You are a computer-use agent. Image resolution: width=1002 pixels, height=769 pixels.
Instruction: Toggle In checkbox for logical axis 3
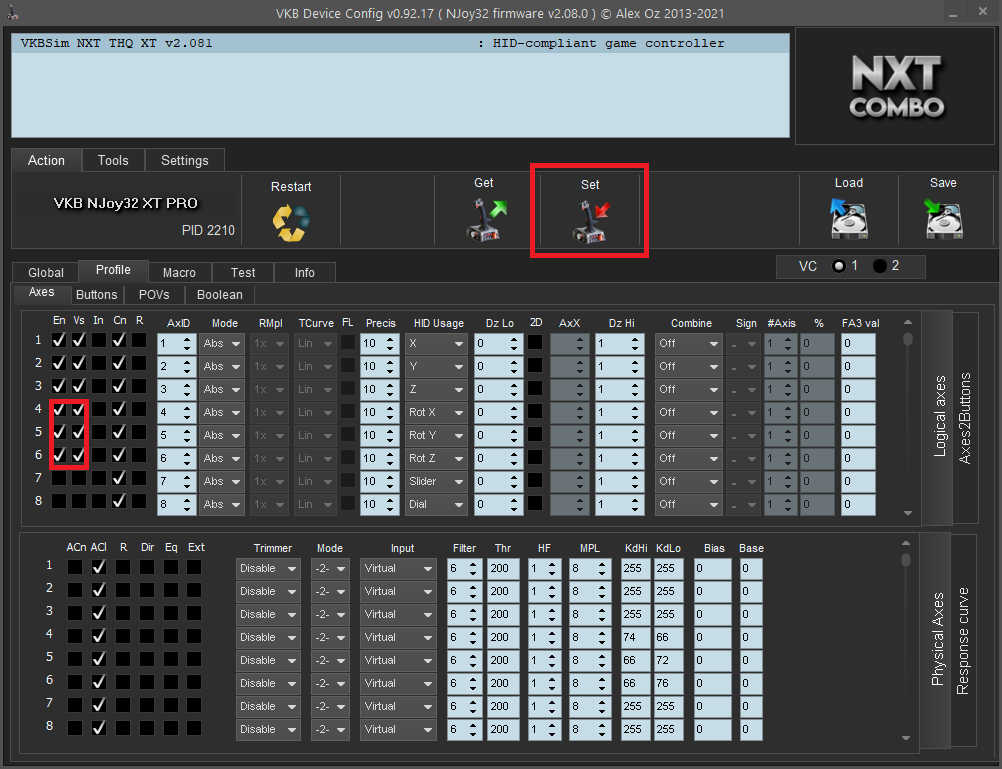click(x=98, y=386)
